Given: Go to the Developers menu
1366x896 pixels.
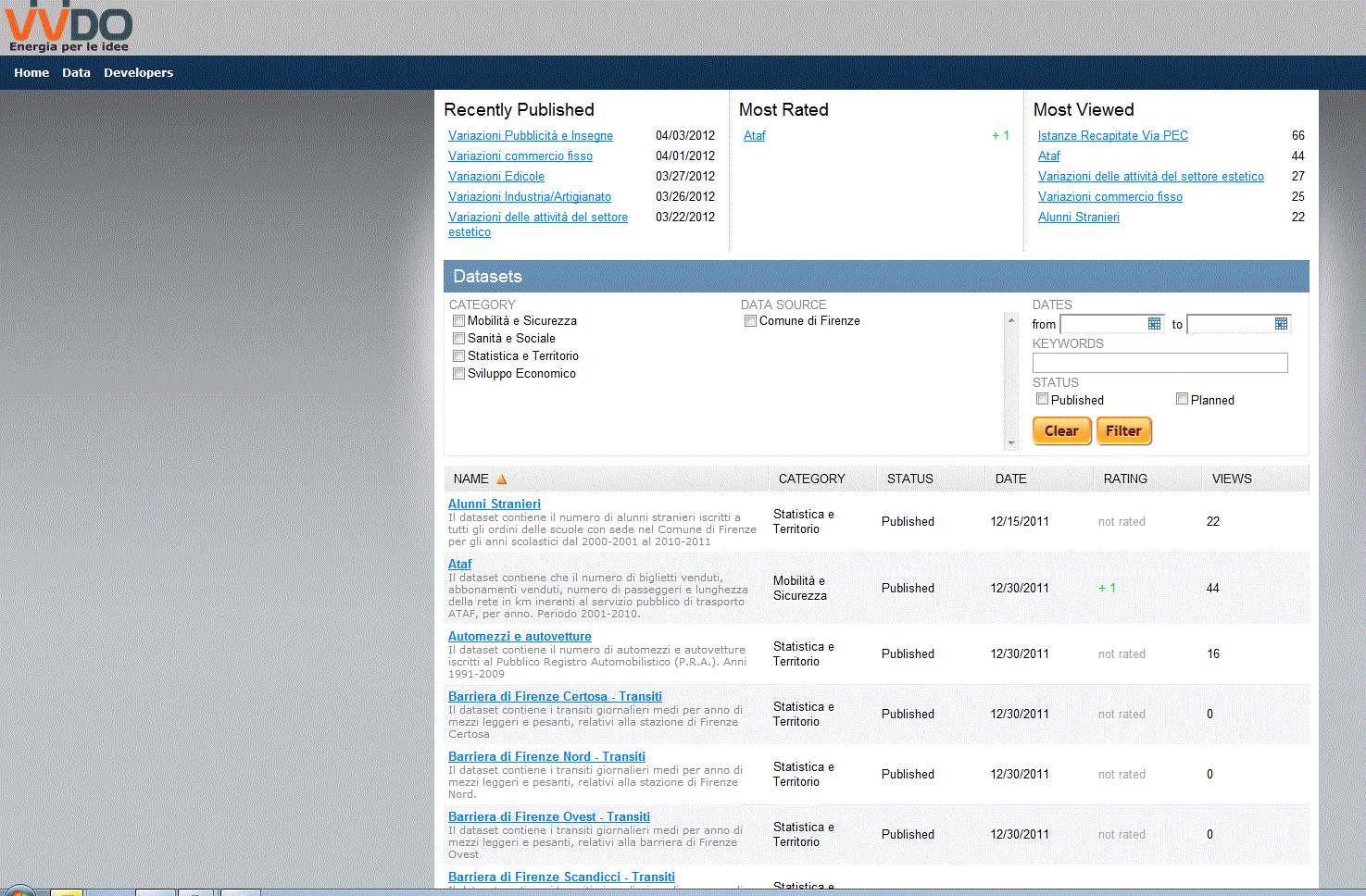Looking at the screenshot, I should (x=138, y=73).
